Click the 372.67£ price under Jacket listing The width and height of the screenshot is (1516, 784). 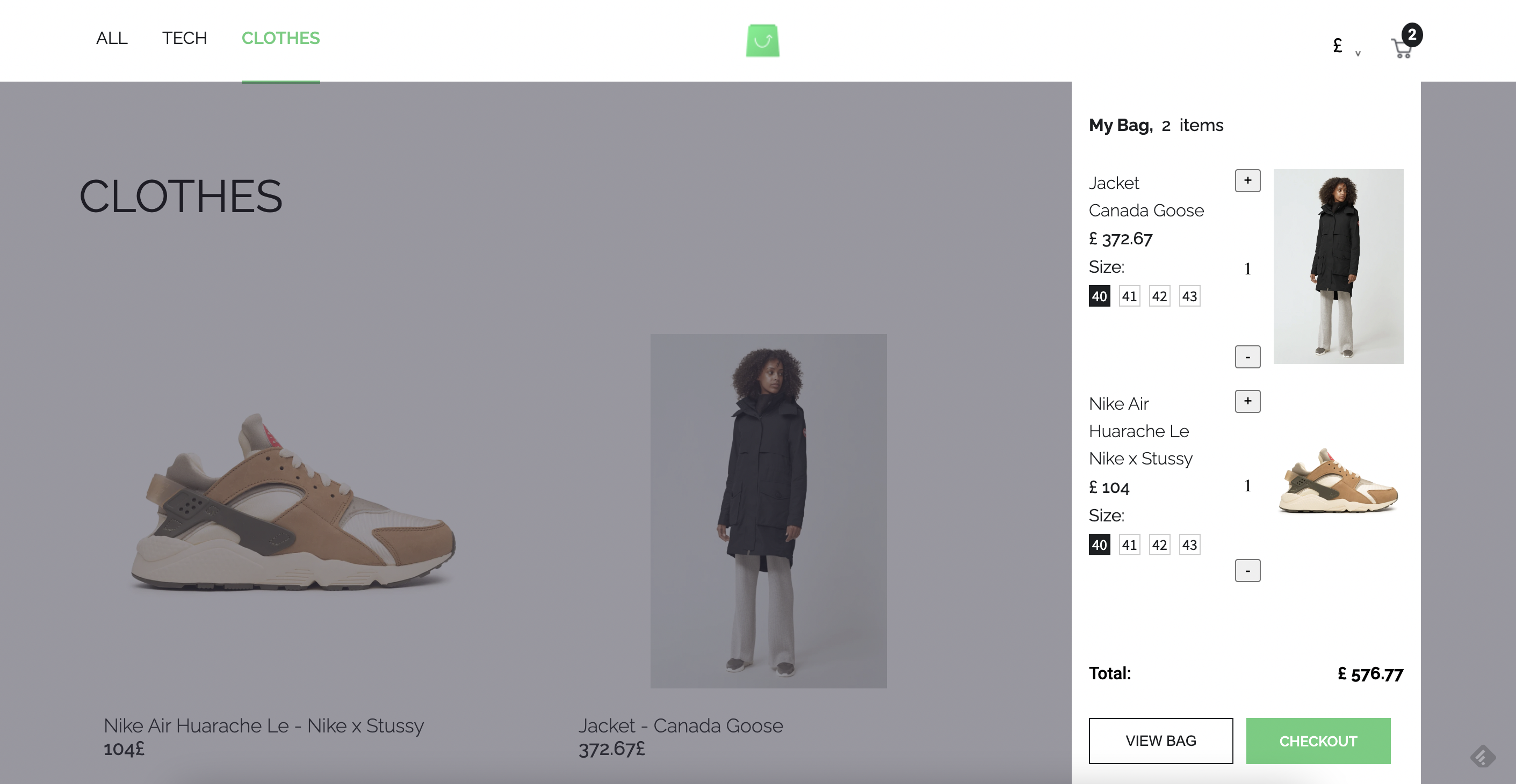(x=611, y=749)
